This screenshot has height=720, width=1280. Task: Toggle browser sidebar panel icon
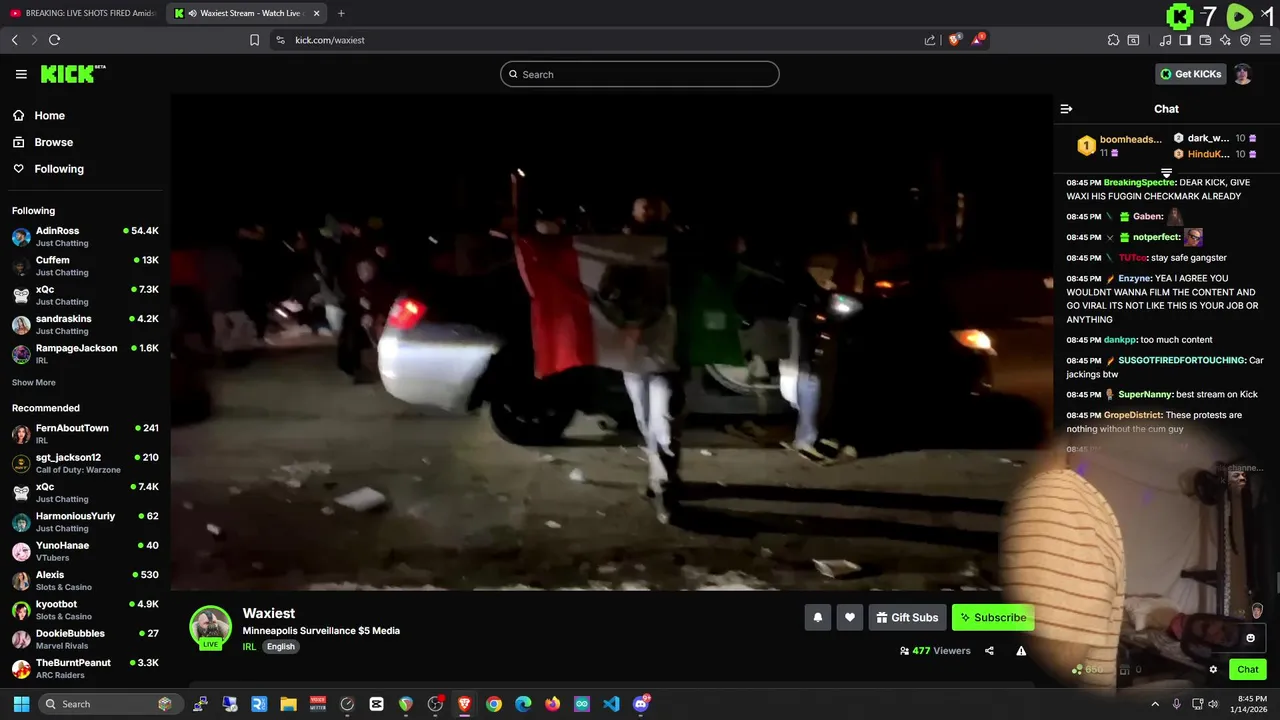pyautogui.click(x=1185, y=40)
